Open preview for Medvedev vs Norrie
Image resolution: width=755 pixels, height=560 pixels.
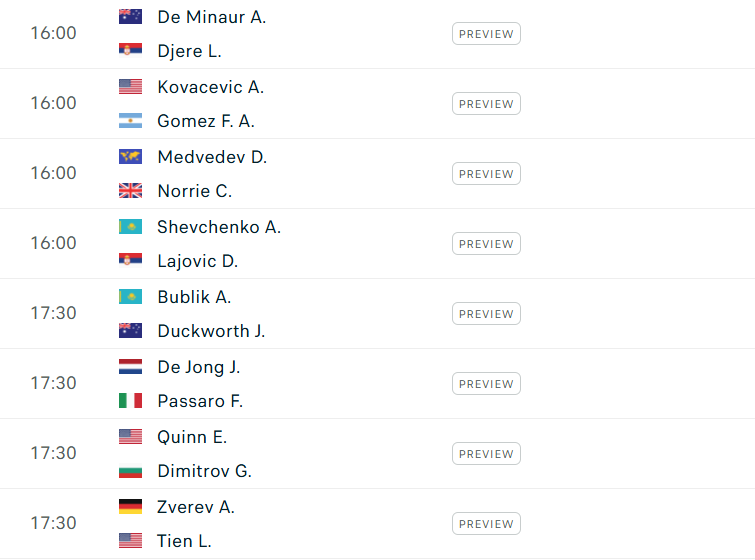(486, 174)
